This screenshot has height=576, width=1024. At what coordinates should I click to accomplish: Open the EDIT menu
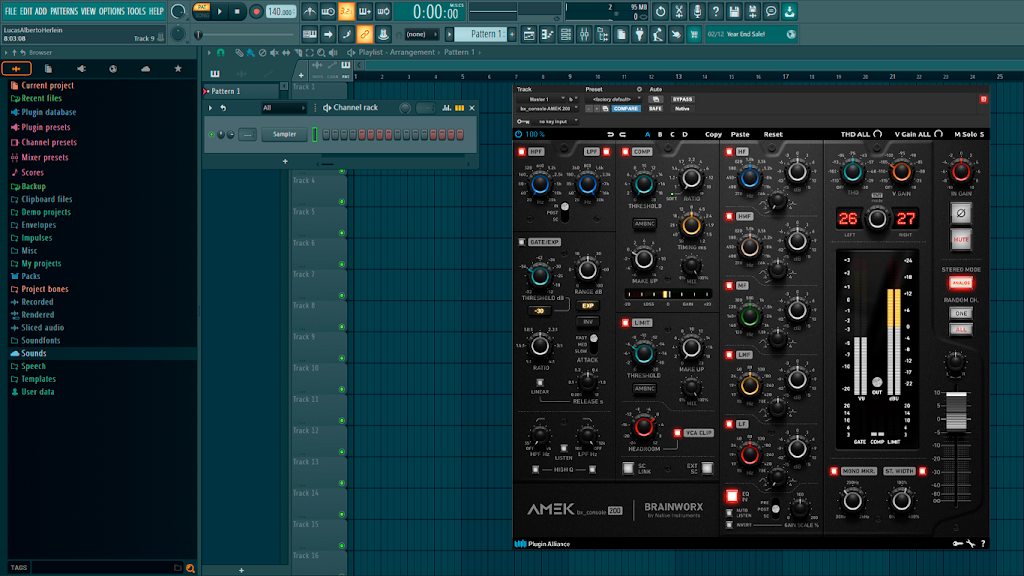pyautogui.click(x=25, y=11)
